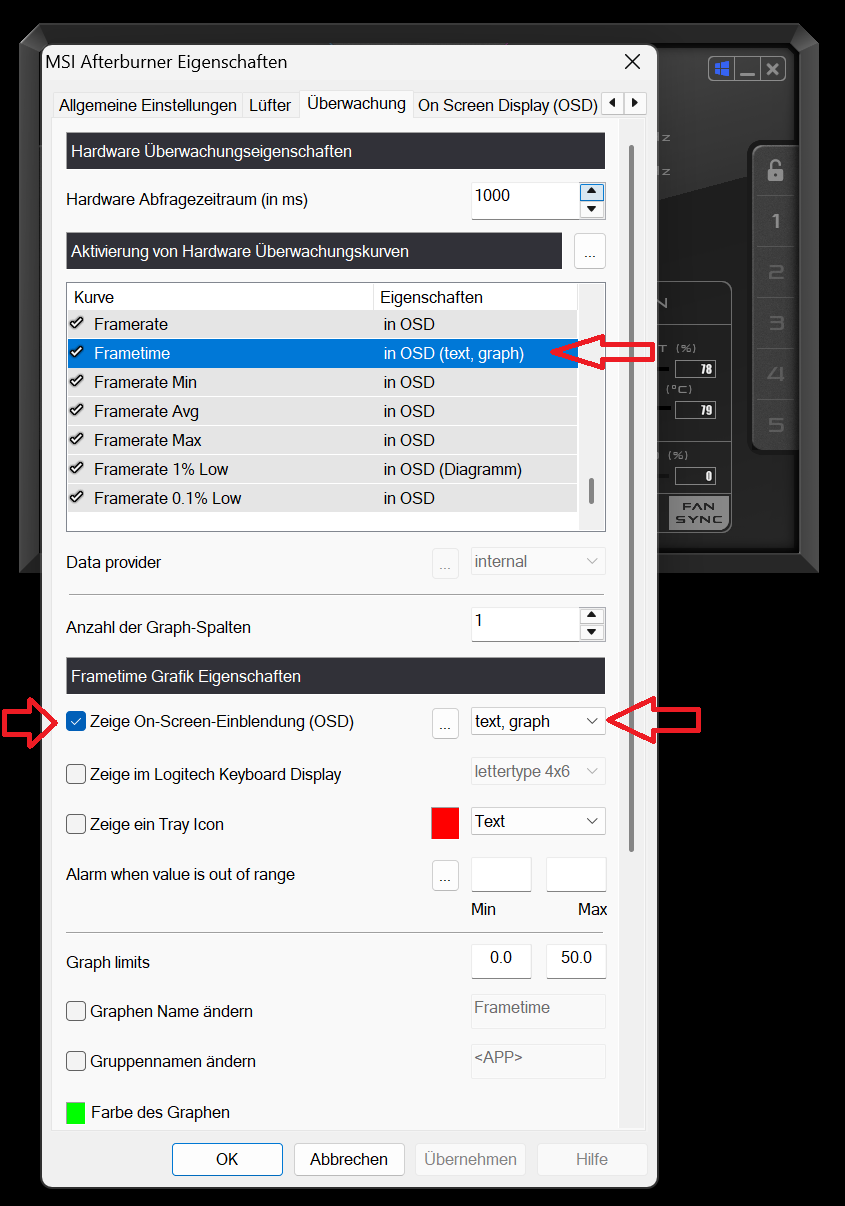Click the Eigenschaften column header
This screenshot has width=845, height=1206.
pyautogui.click(x=476, y=297)
